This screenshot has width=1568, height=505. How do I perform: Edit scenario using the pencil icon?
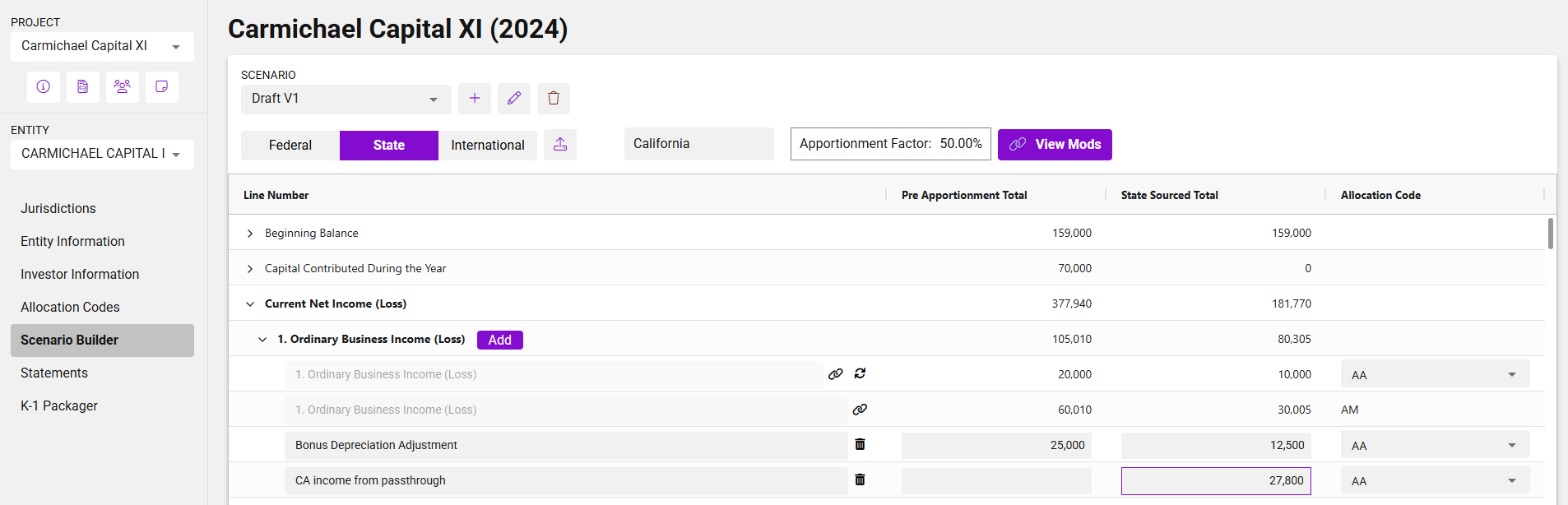514,99
